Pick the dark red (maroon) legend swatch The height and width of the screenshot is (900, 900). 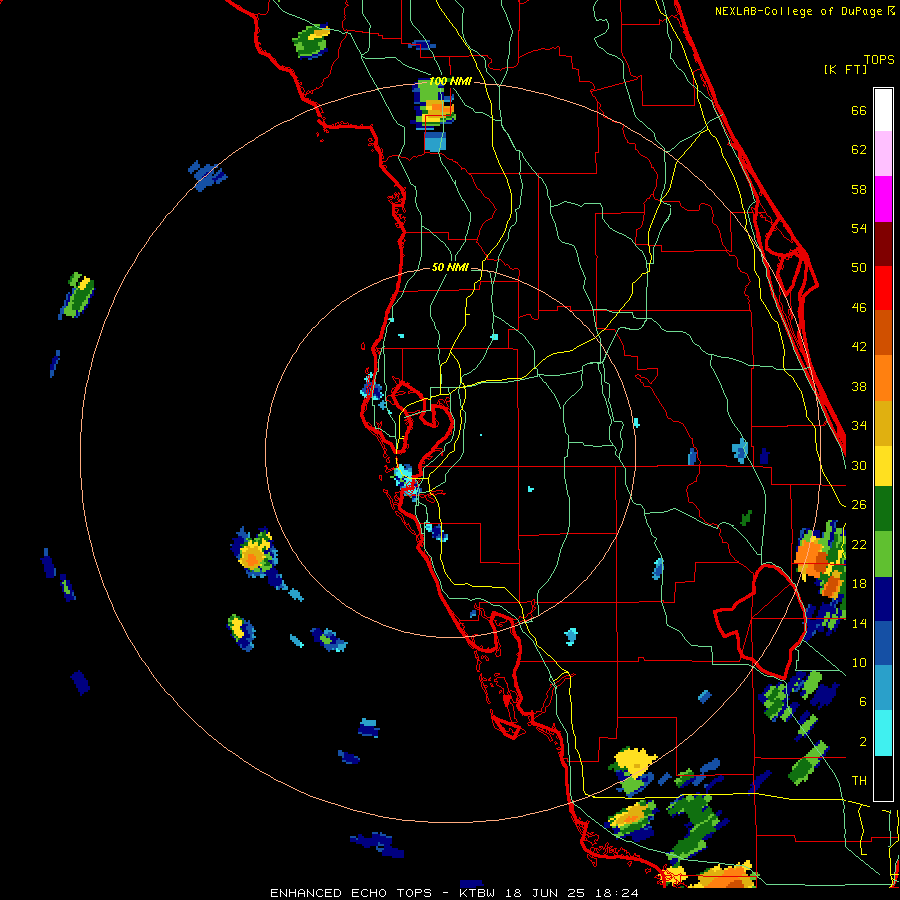pyautogui.click(x=883, y=244)
